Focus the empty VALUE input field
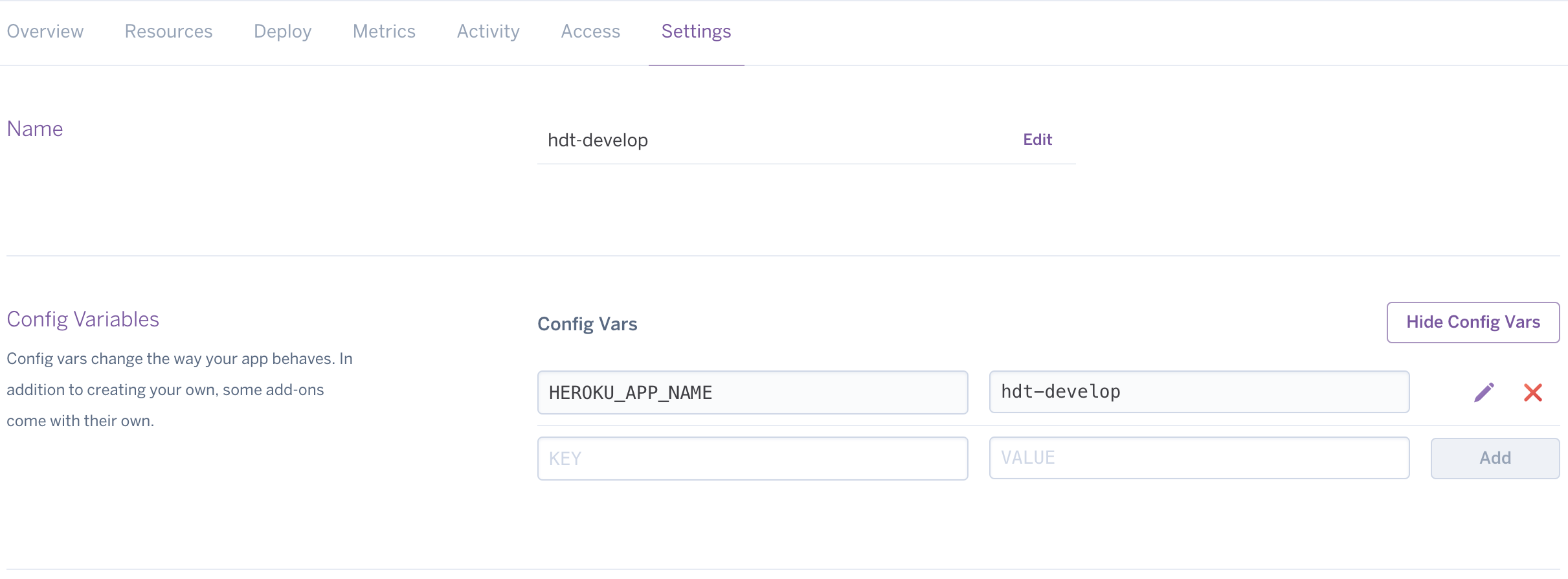Image resolution: width=1568 pixels, height=579 pixels. (1199, 458)
